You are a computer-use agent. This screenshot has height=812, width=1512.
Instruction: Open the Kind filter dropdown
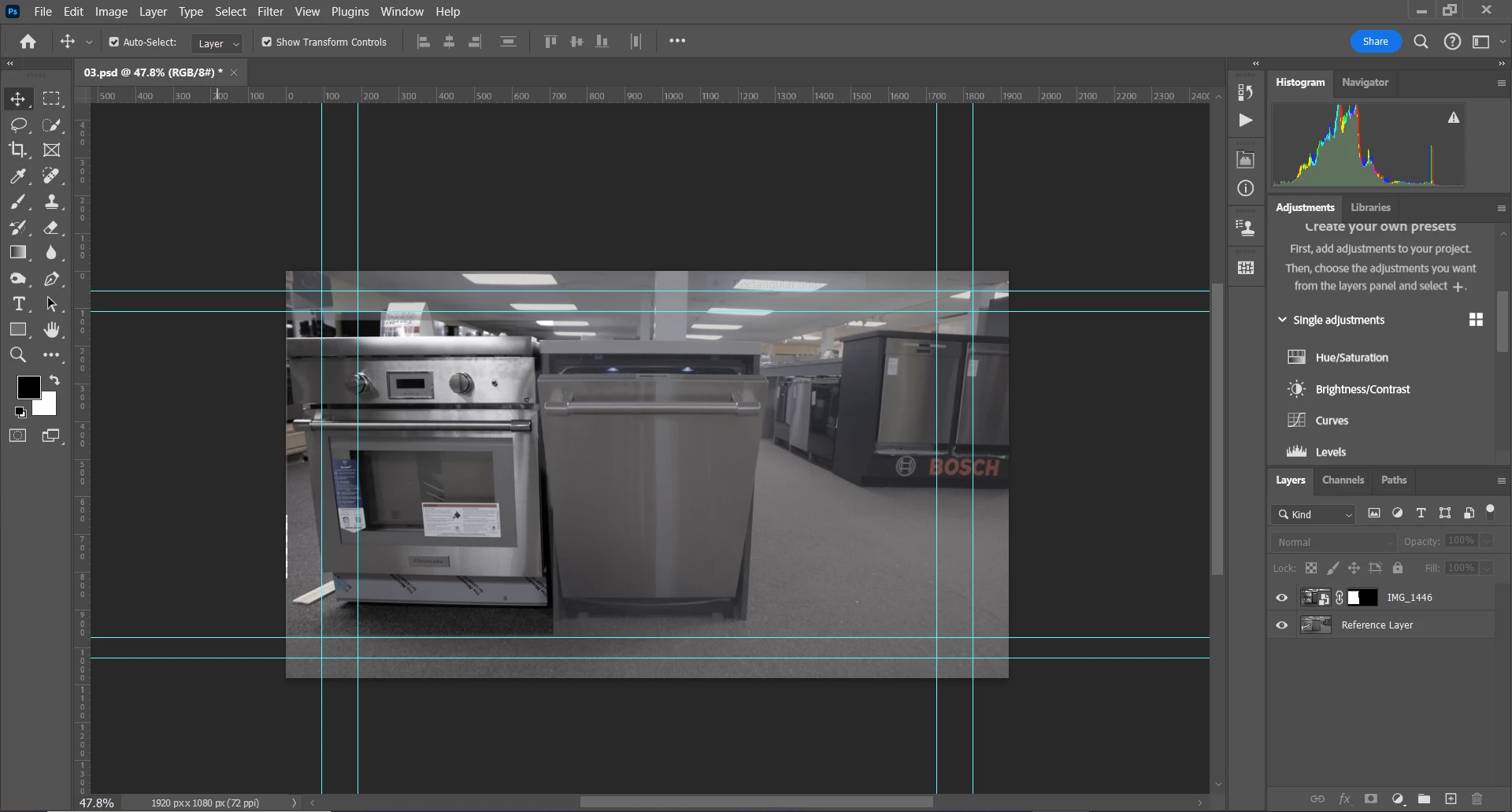tap(1314, 514)
